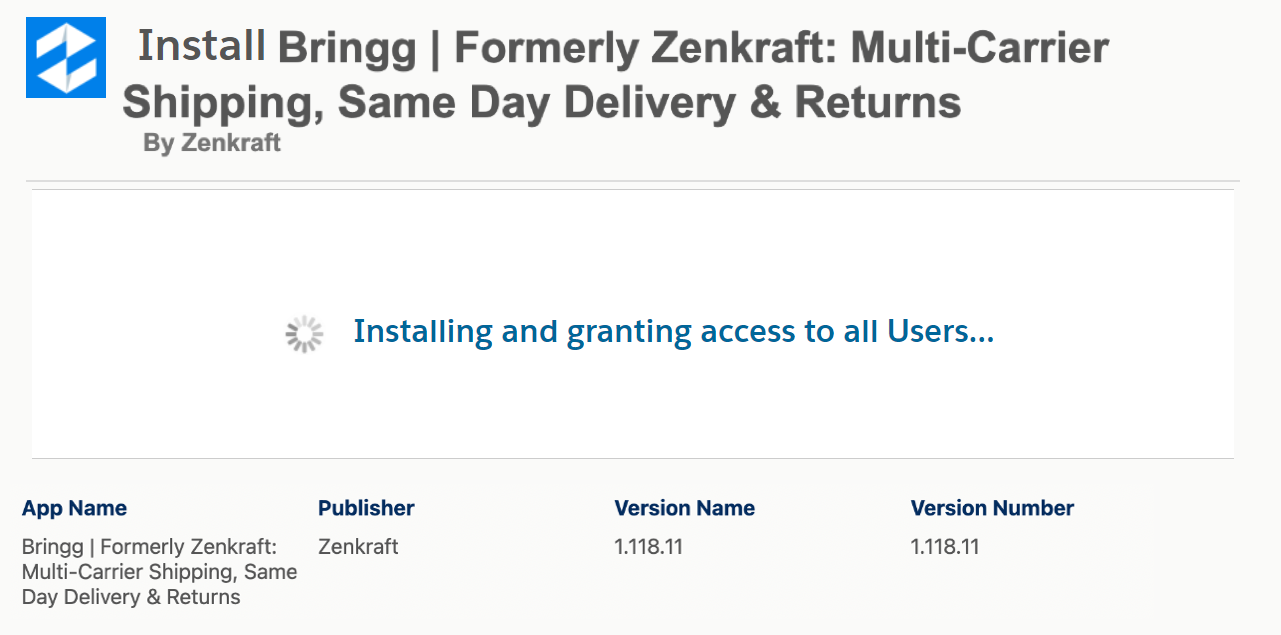Click the Zenkraft value under Publisher
This screenshot has height=635, width=1281.
(358, 547)
